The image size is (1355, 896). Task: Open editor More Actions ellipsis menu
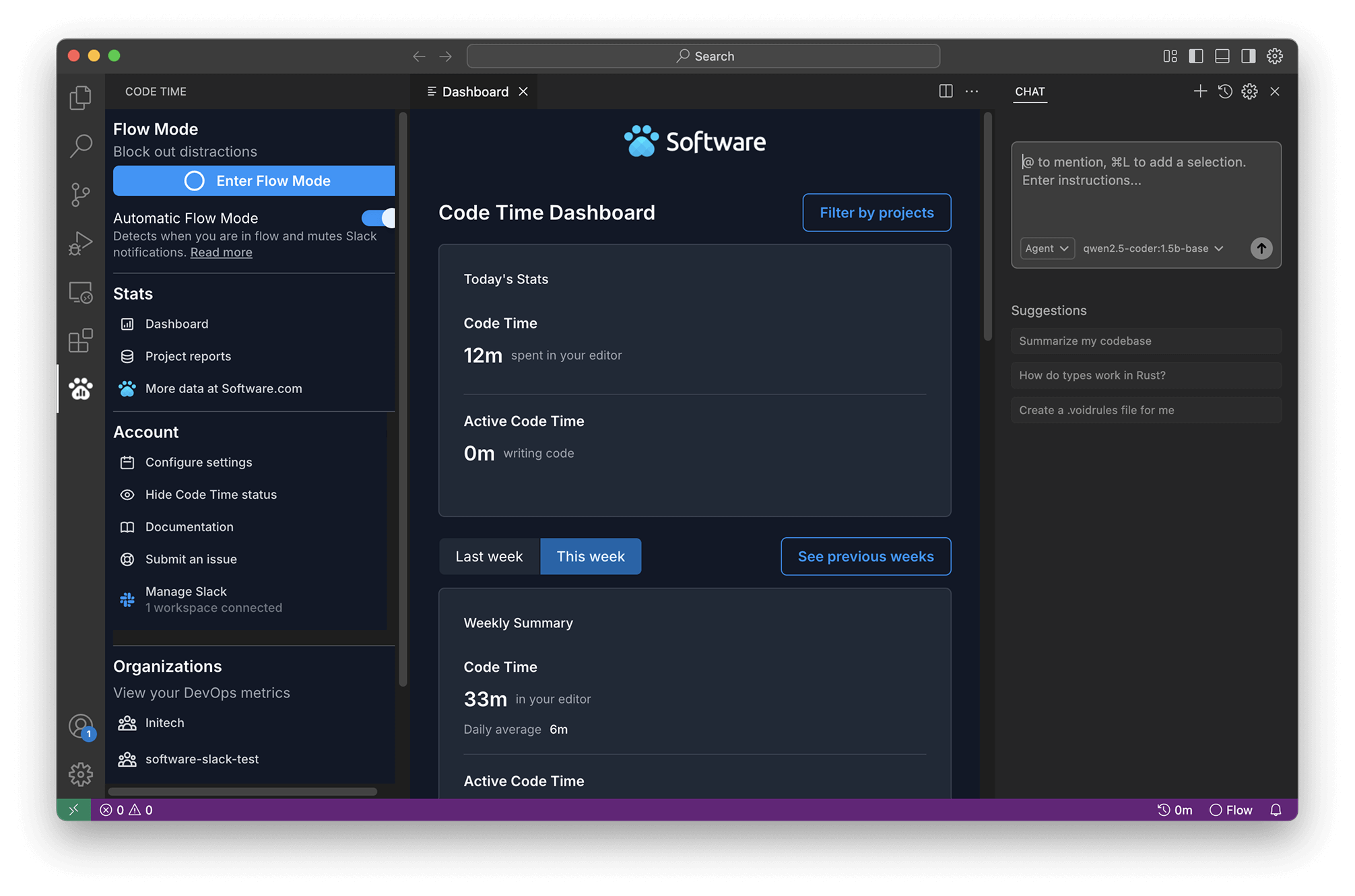point(972,92)
